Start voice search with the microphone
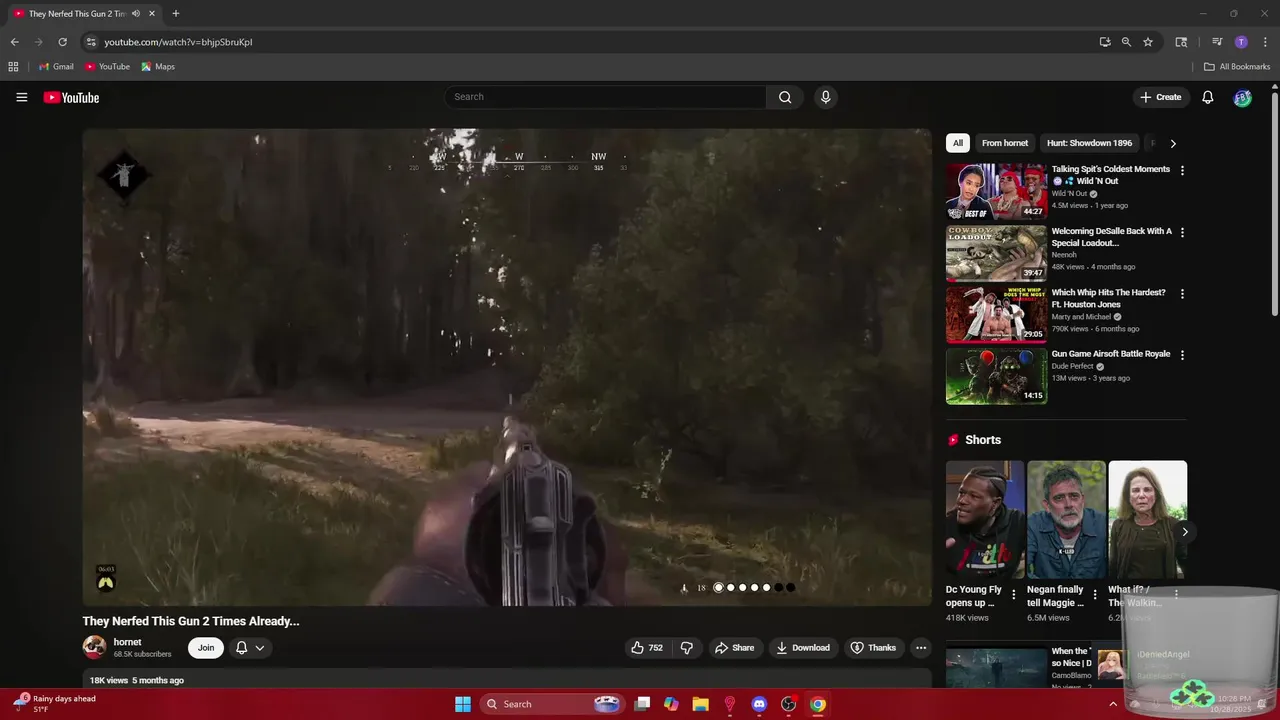This screenshot has width=1280, height=720. coord(825,97)
